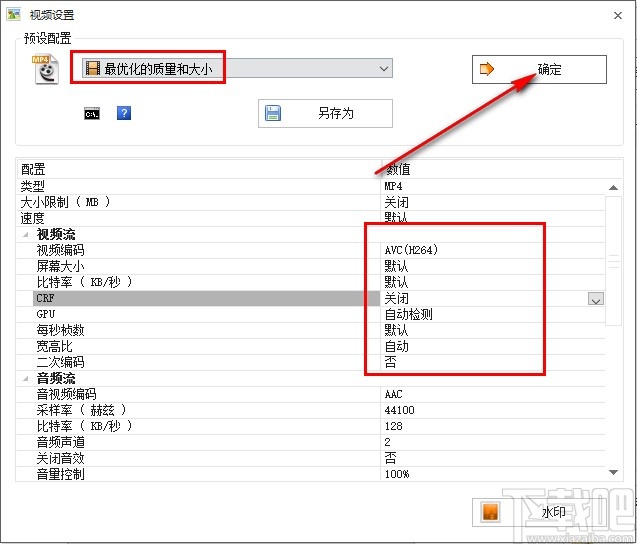Click the vertical scrollbar thumb of settings list
The height and width of the screenshot is (544, 637).
coord(613,261)
